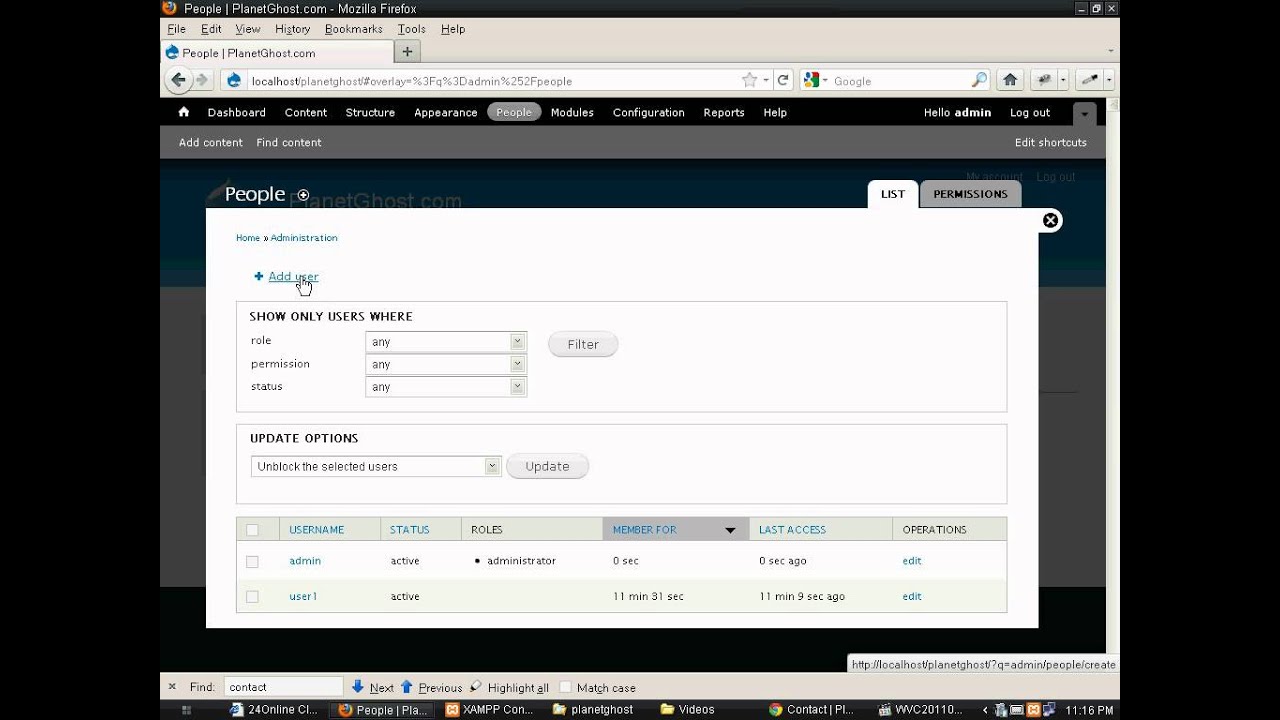Open Windows Start button in taskbar
Screen dimensions: 1280x720
(x=186, y=710)
